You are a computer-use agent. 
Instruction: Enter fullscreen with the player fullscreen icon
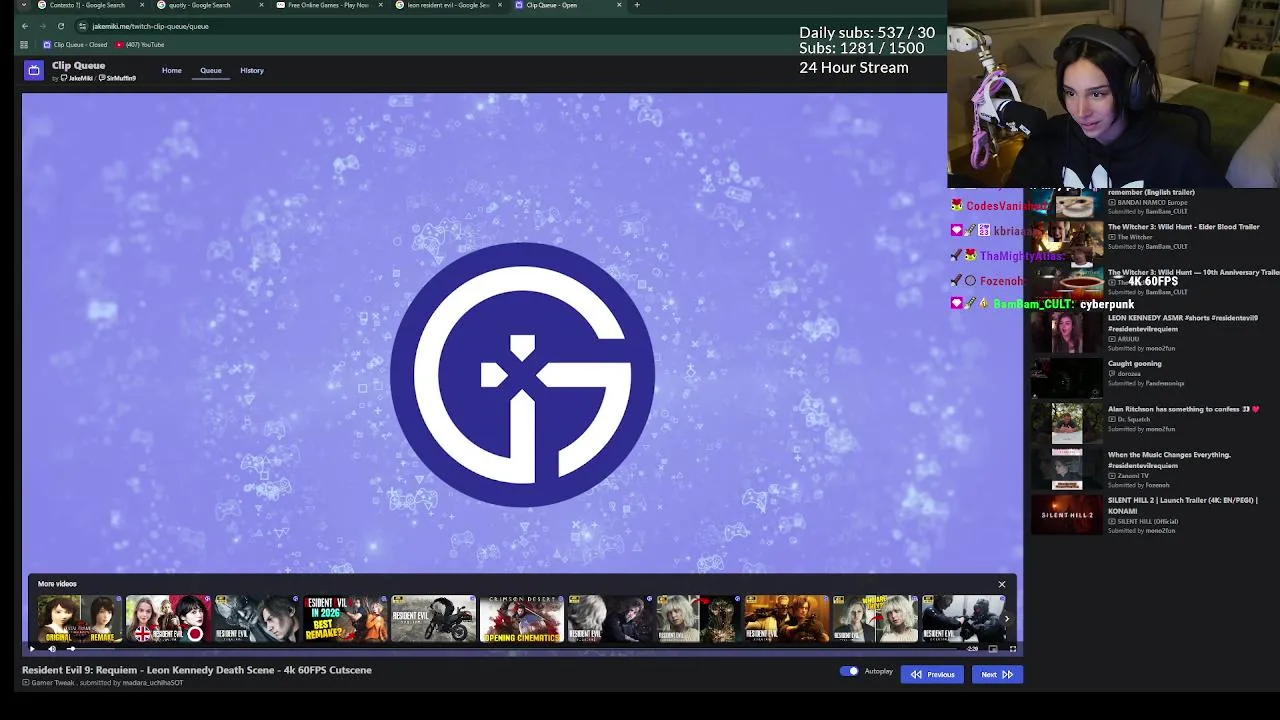tap(1012, 648)
